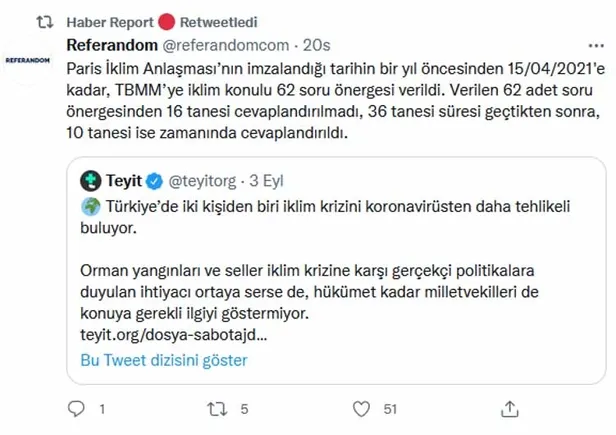Click the share icon under the tweet
The image size is (616, 435).
click(x=512, y=407)
